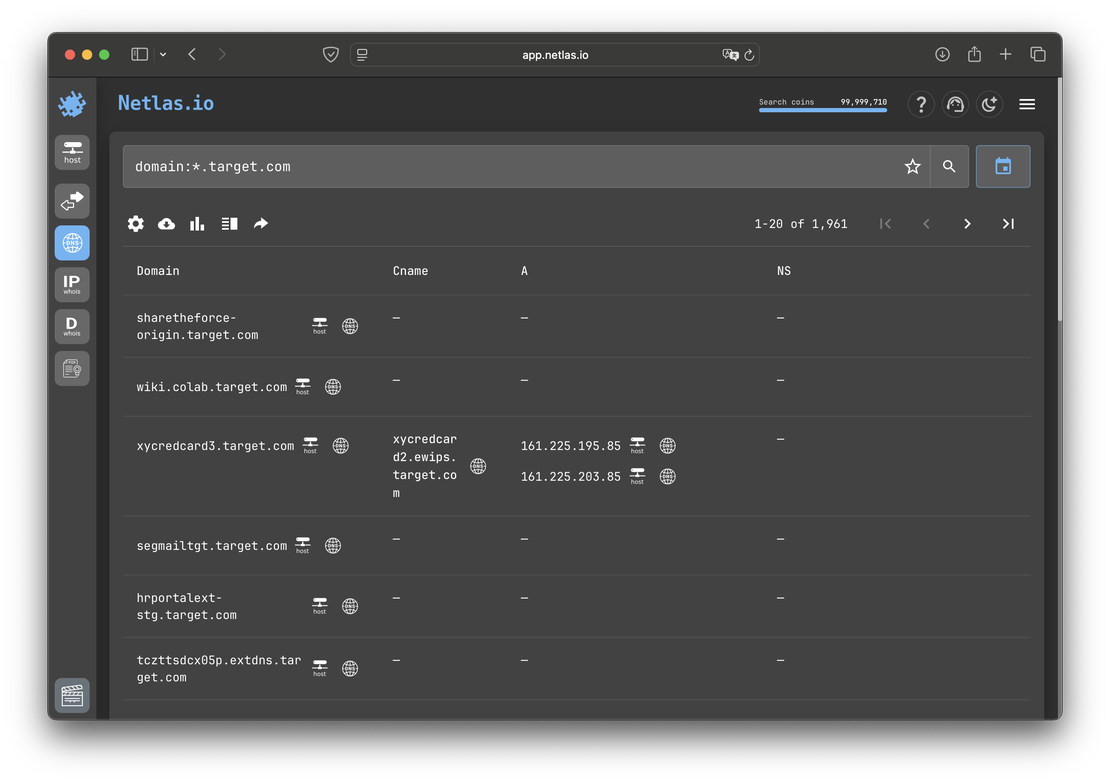Screen dimensions: 1110x783
Task: Select the IP whois tool
Action: (x=71, y=284)
